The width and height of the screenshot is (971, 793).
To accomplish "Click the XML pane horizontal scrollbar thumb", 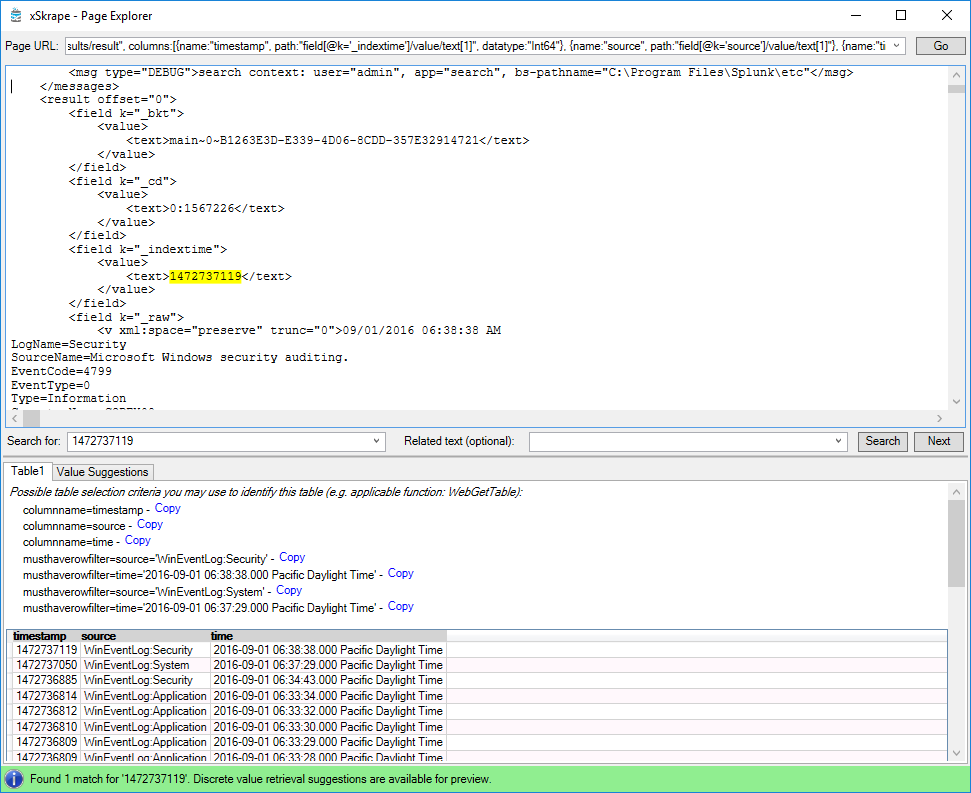I will coord(32,419).
